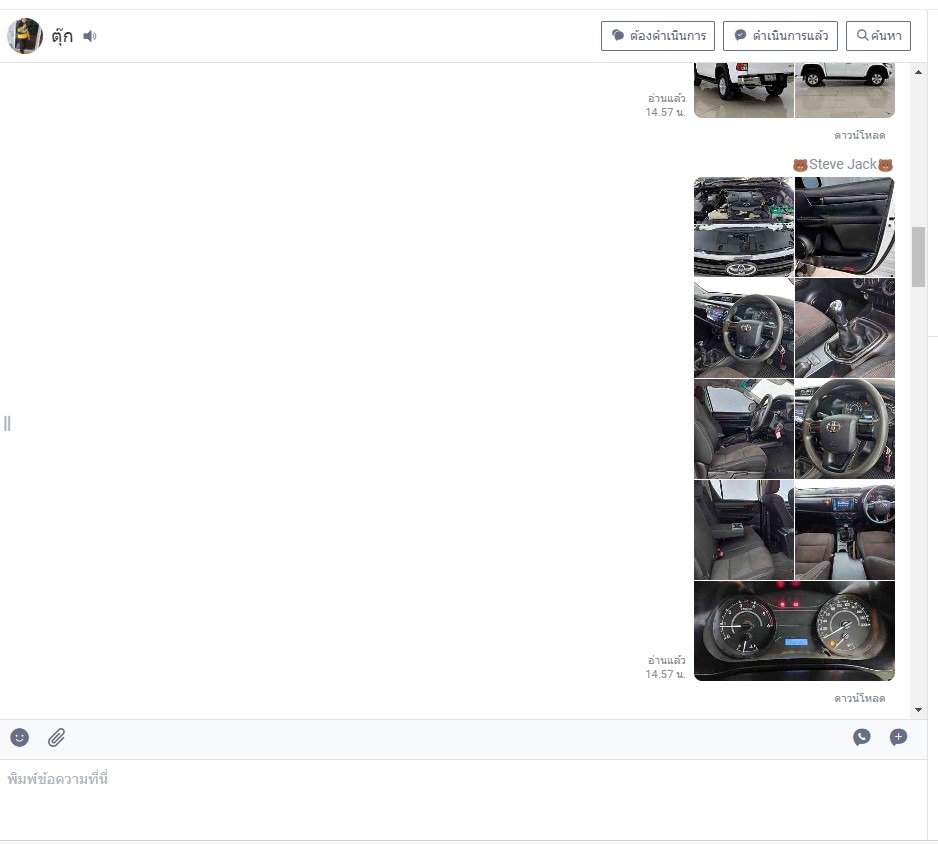938x844 pixels.
Task: Open the front seats side-view photo
Action: (x=744, y=429)
